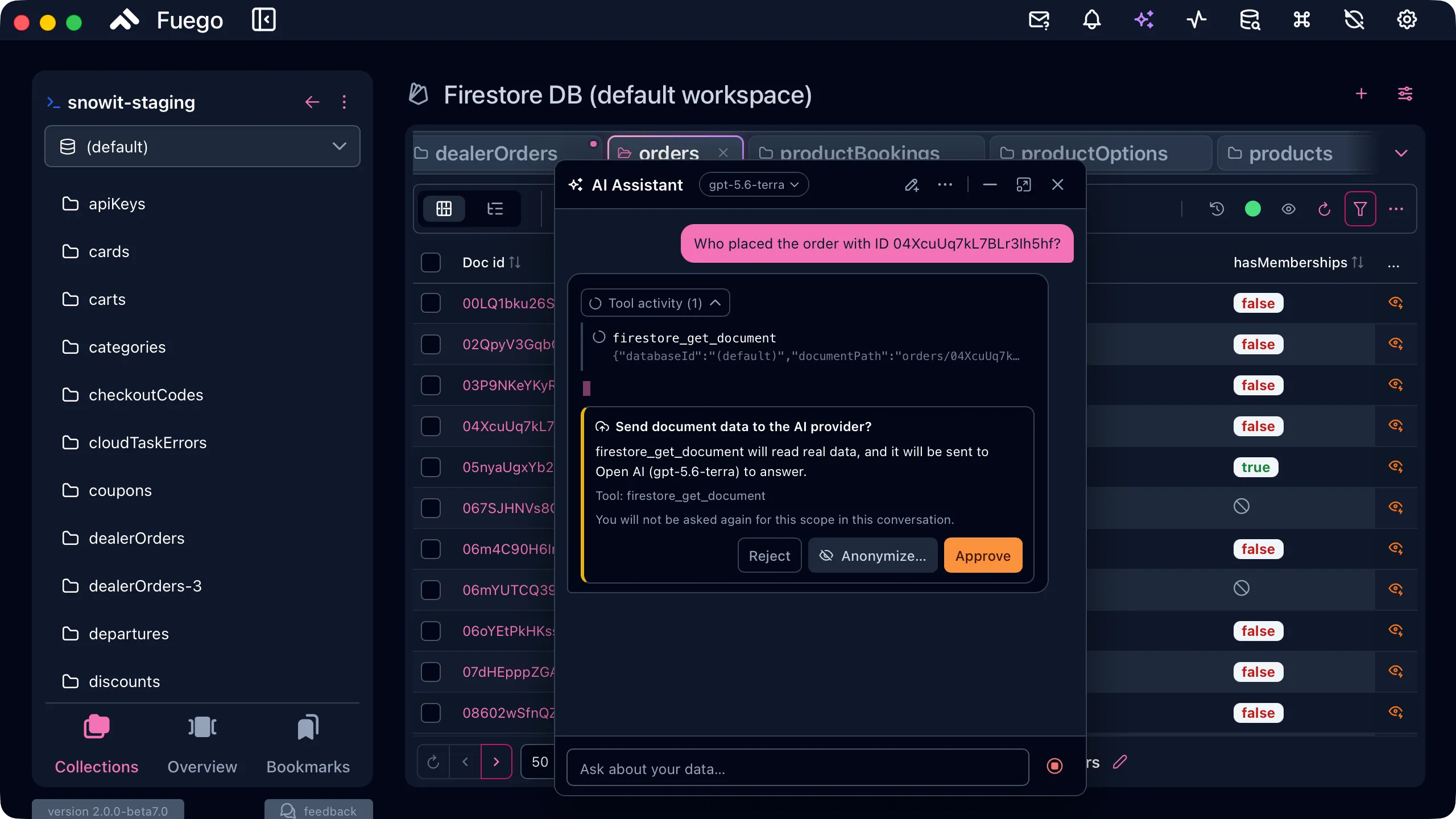Open the command shortcuts icon
1456x819 pixels.
tap(1302, 20)
